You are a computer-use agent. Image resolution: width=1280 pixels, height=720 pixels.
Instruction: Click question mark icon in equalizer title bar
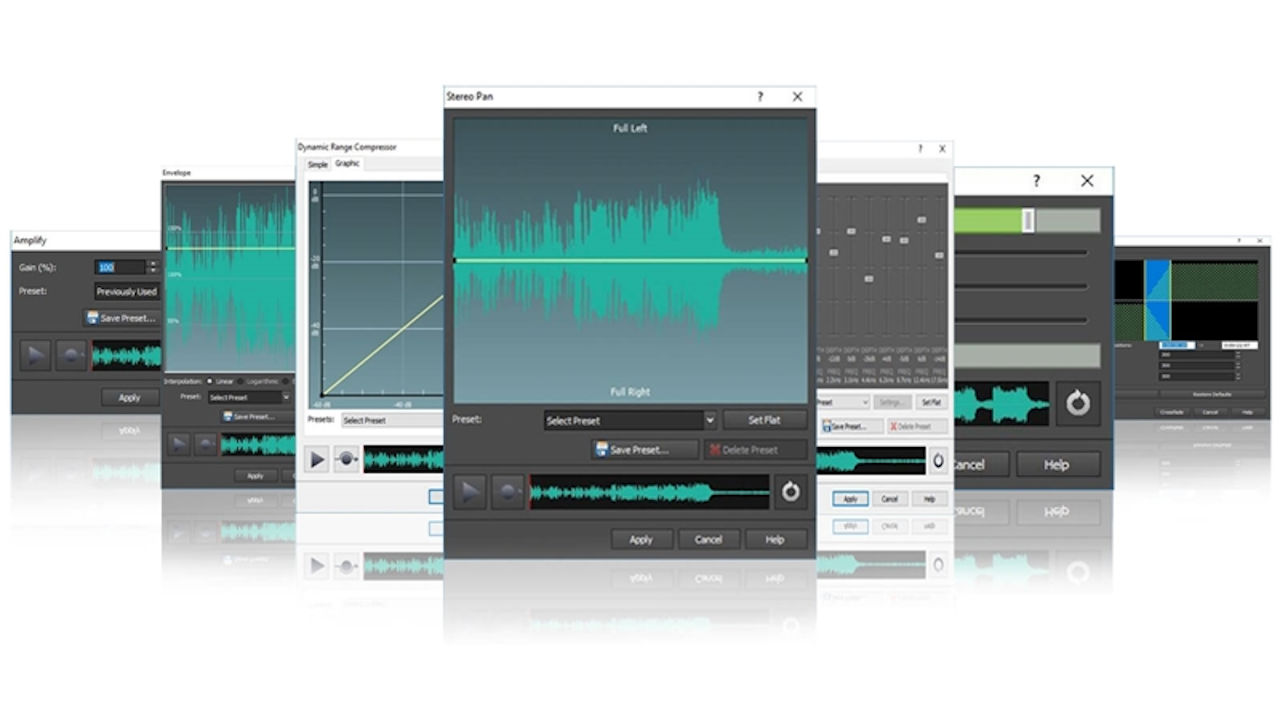[921, 148]
